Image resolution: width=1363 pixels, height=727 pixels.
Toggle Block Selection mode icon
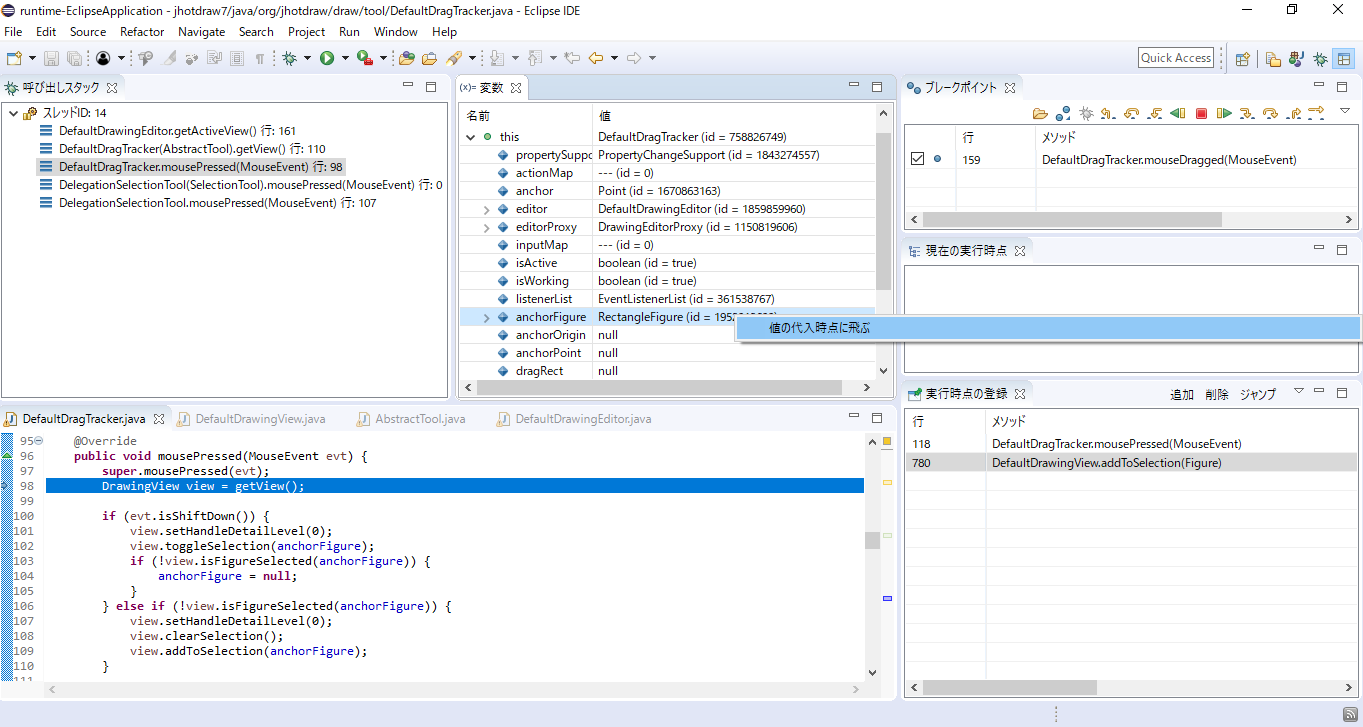pyautogui.click(x=237, y=58)
